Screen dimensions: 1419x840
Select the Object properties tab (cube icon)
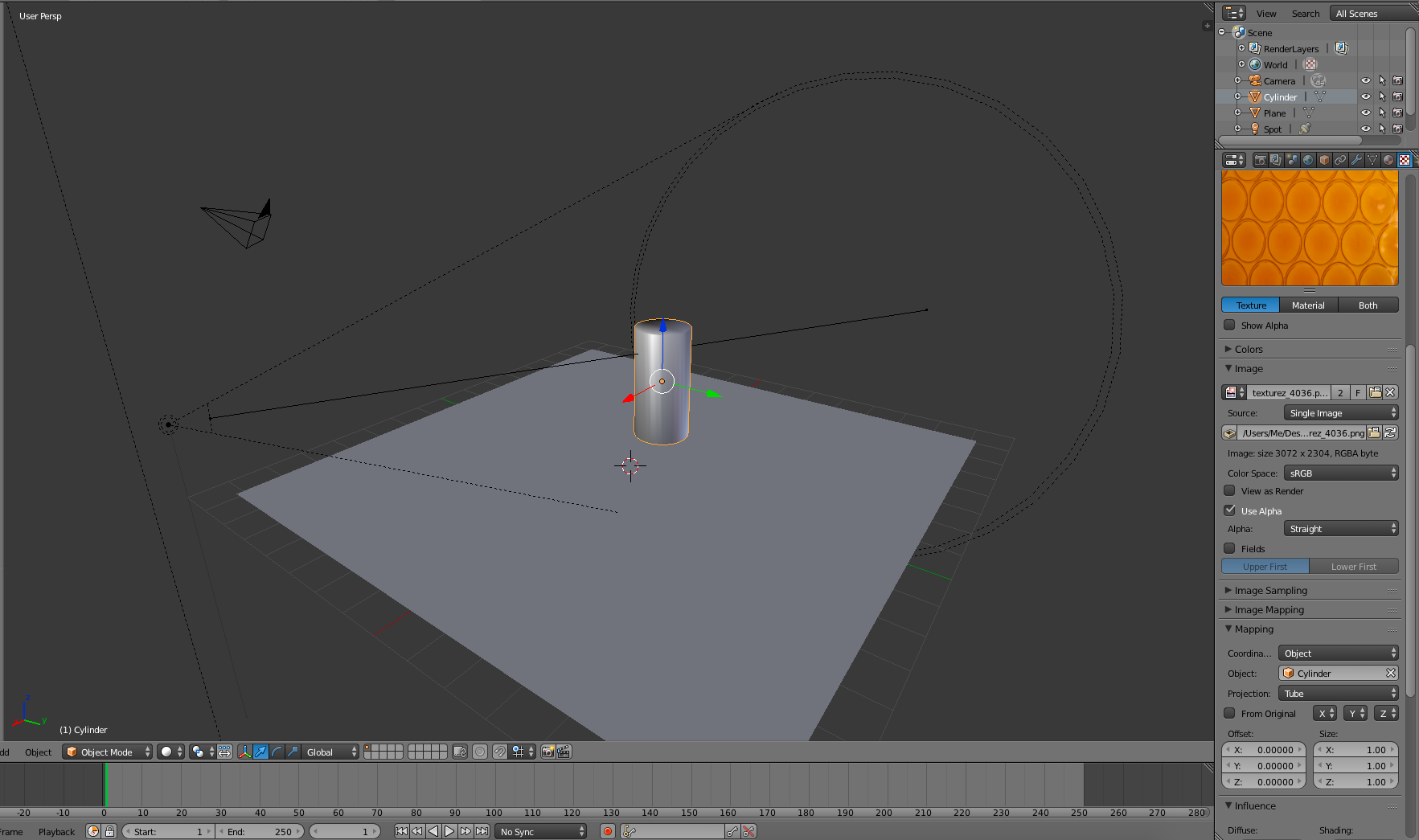point(1325,159)
